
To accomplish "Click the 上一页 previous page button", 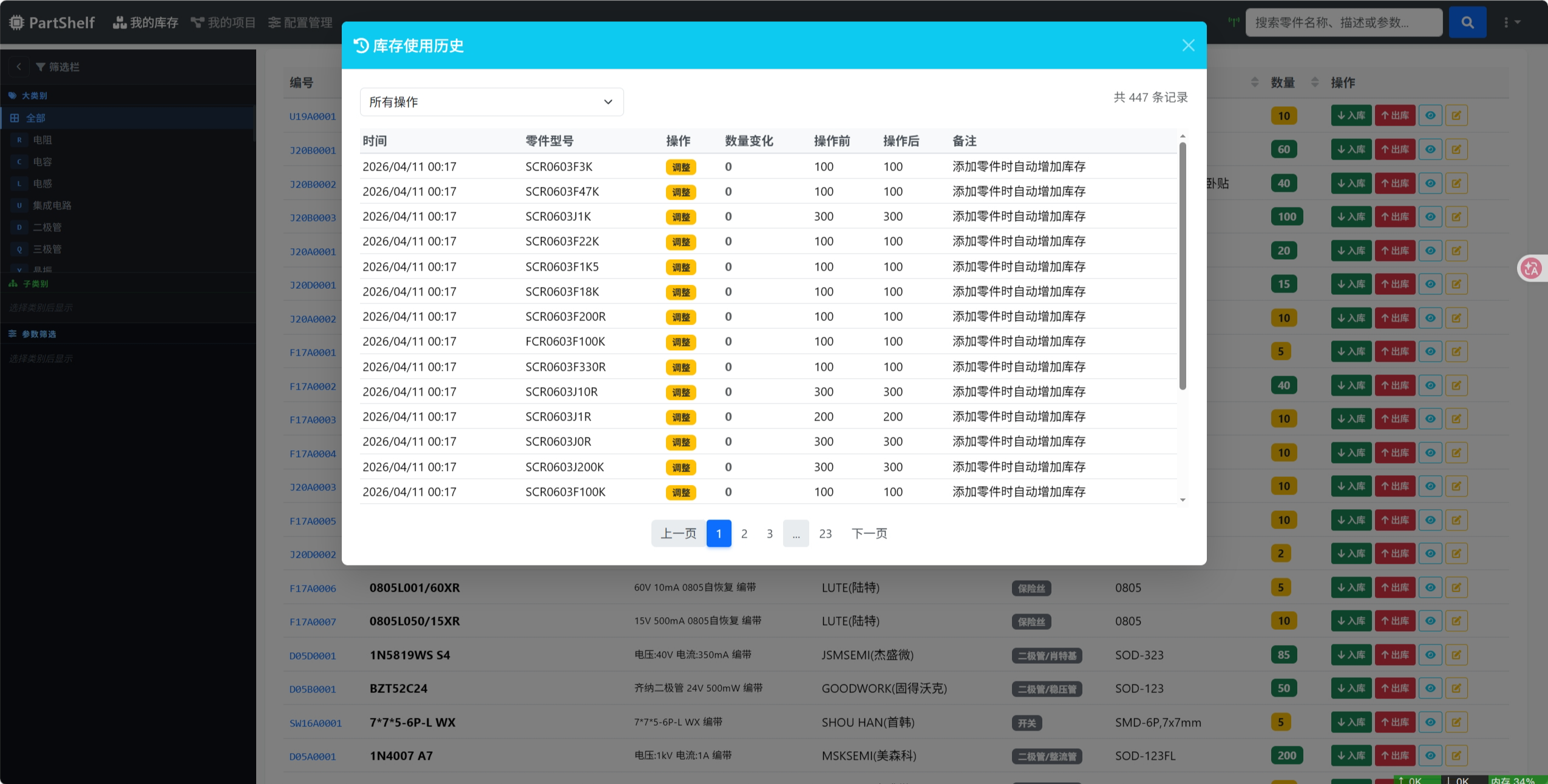I will (x=679, y=533).
